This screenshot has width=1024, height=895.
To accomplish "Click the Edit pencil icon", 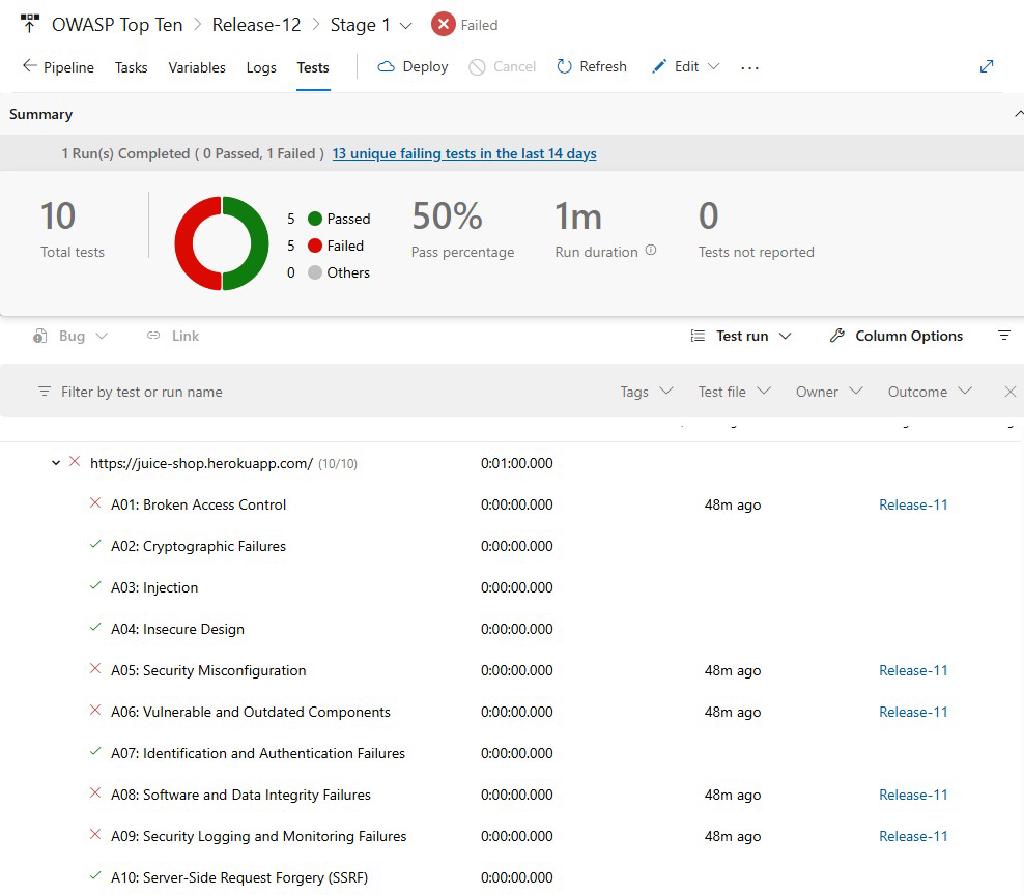I will click(x=659, y=67).
